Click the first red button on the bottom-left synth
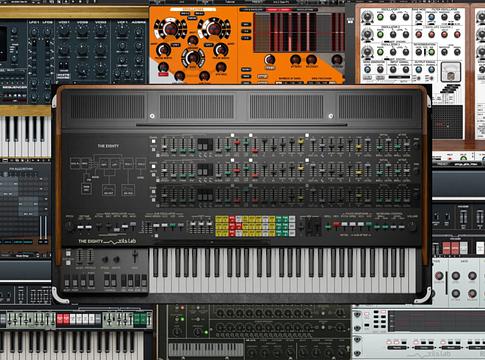Screen dimensions: 485x360 point(60,319)
